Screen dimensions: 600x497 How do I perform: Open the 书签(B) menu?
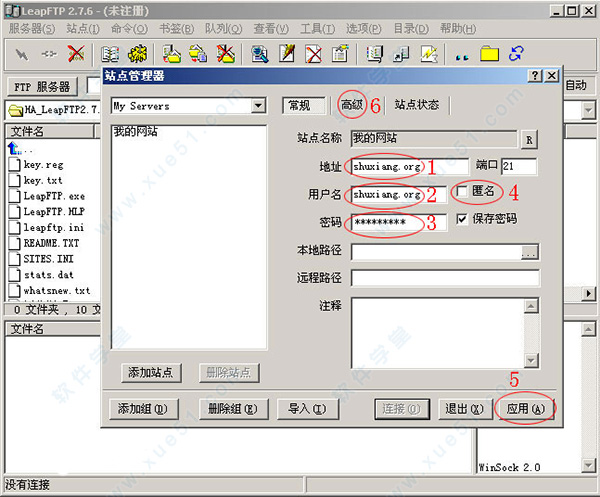coord(176,29)
